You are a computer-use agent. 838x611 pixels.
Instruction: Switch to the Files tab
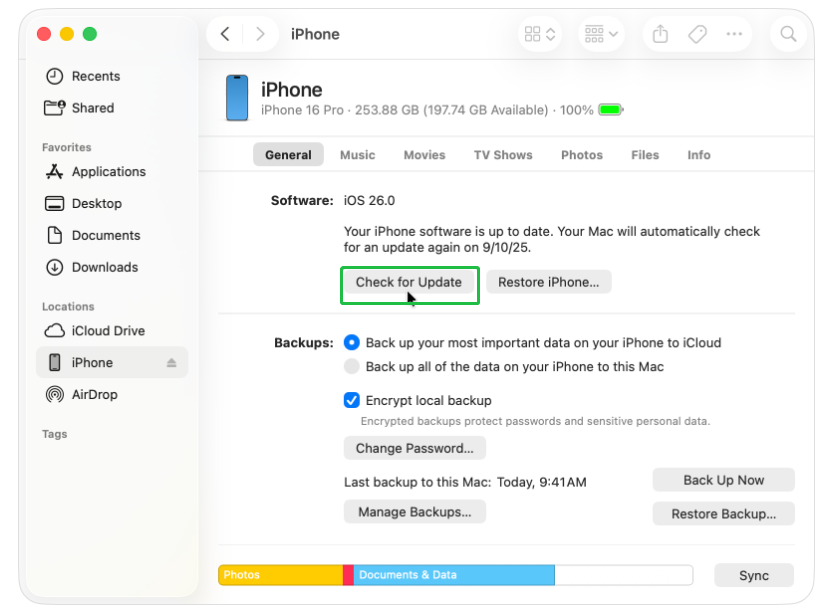click(645, 155)
